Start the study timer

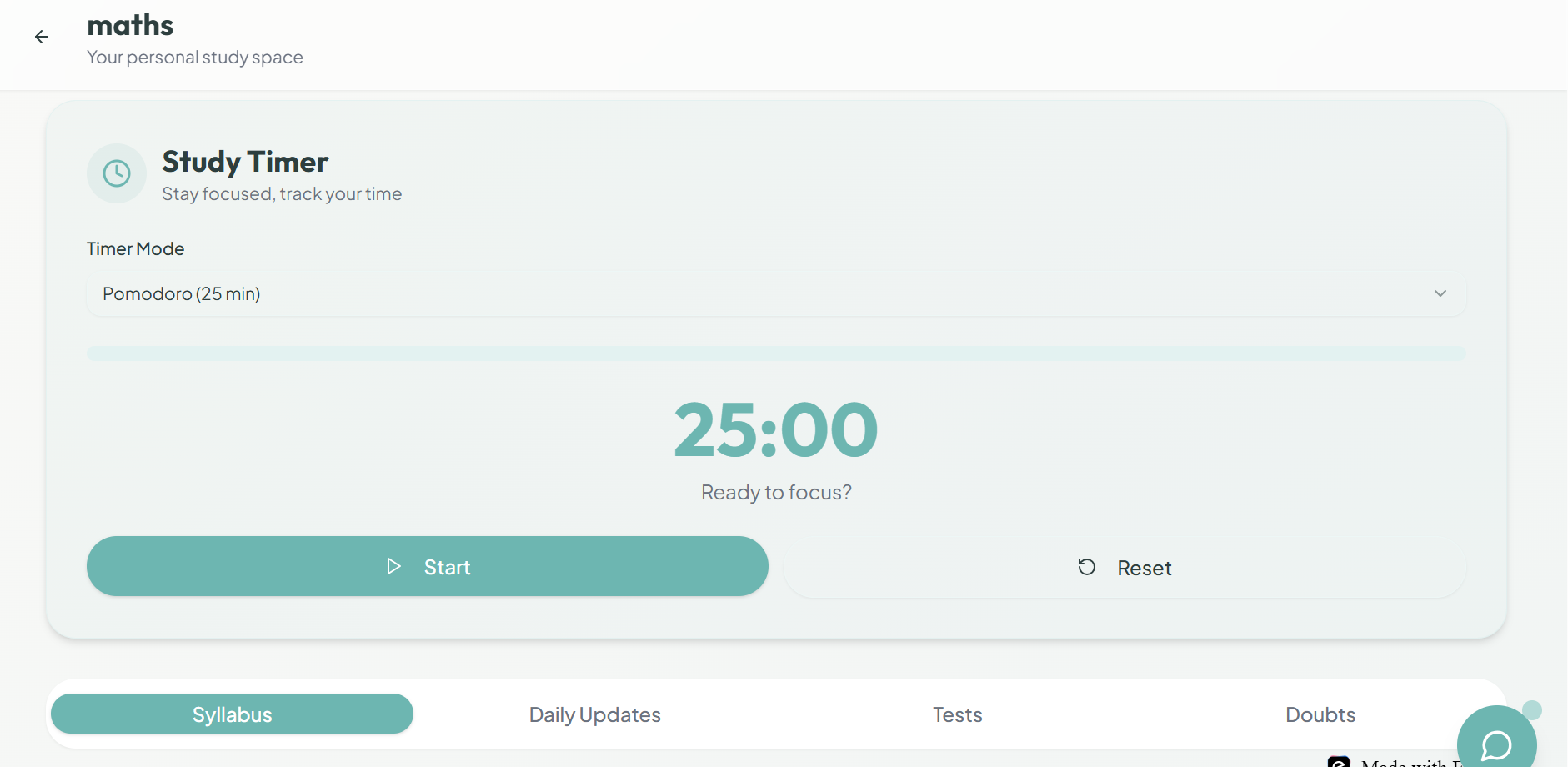(427, 566)
